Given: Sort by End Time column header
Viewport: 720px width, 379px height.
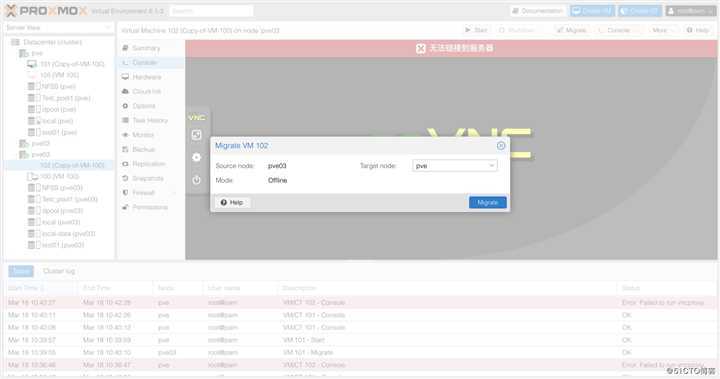Looking at the screenshot, I should 116,288.
